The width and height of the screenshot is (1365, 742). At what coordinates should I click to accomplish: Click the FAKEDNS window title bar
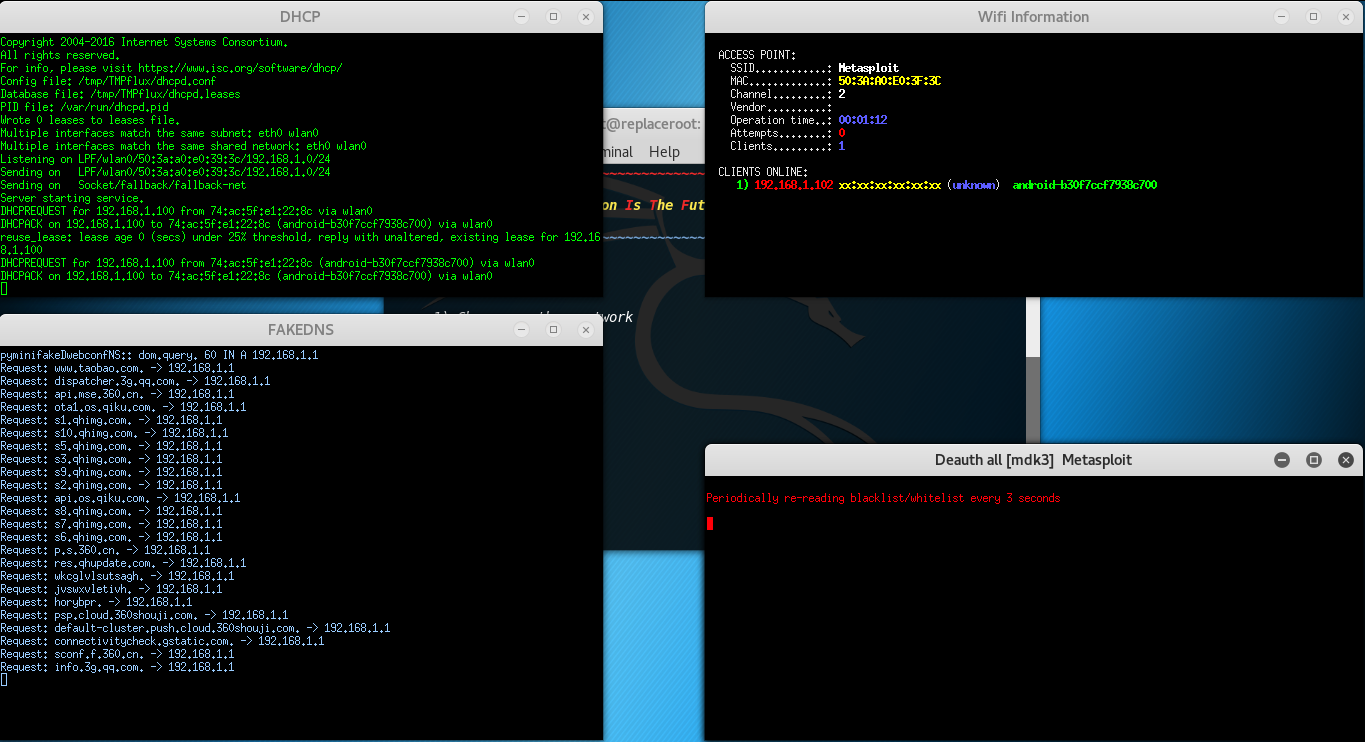301,329
